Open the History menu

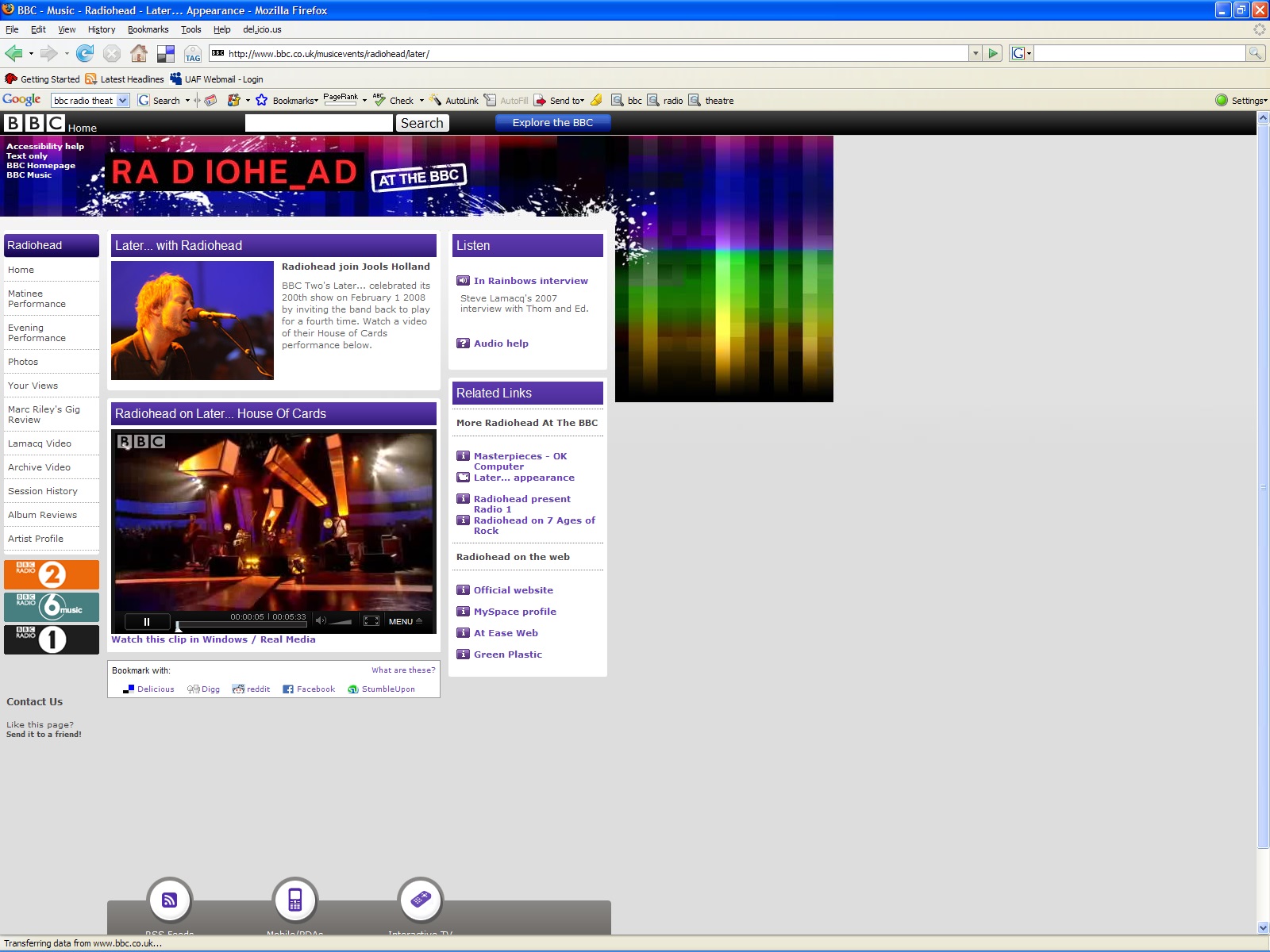[102, 29]
